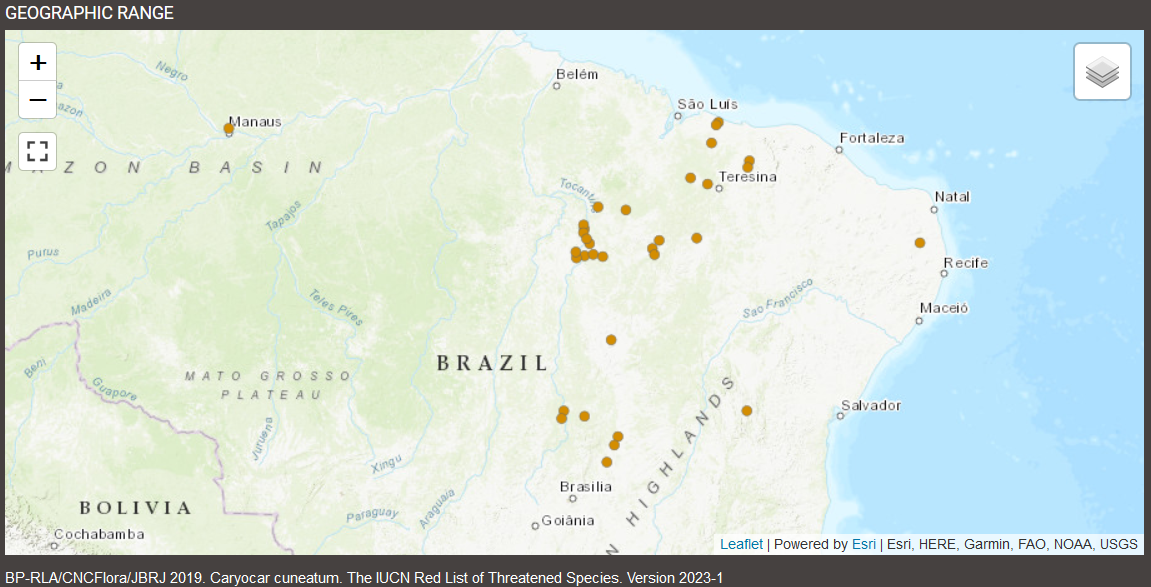
Task: Open the map layers control
Action: click(x=1102, y=72)
